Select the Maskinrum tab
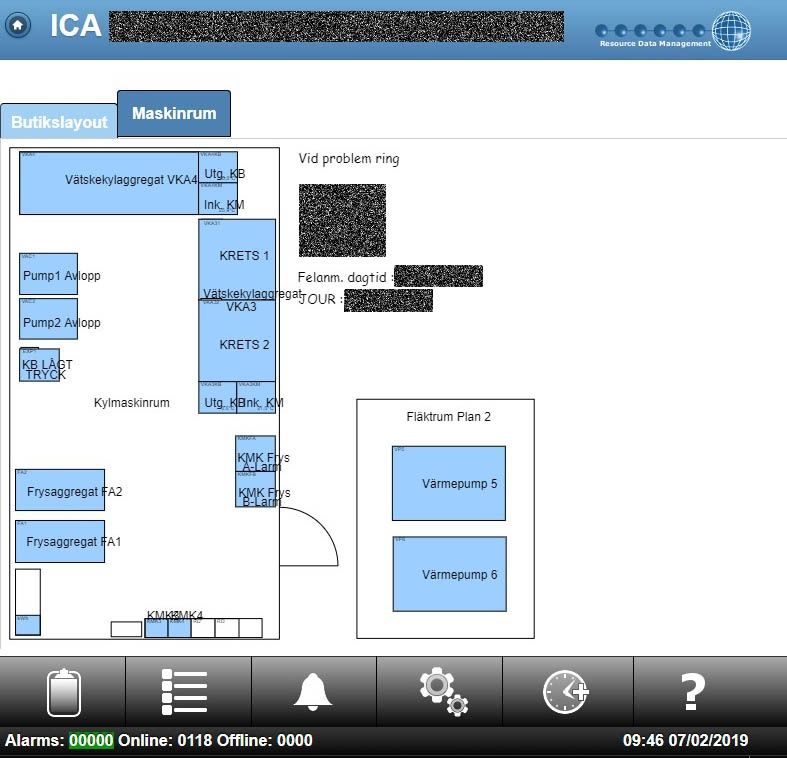This screenshot has height=758, width=787. [x=174, y=114]
